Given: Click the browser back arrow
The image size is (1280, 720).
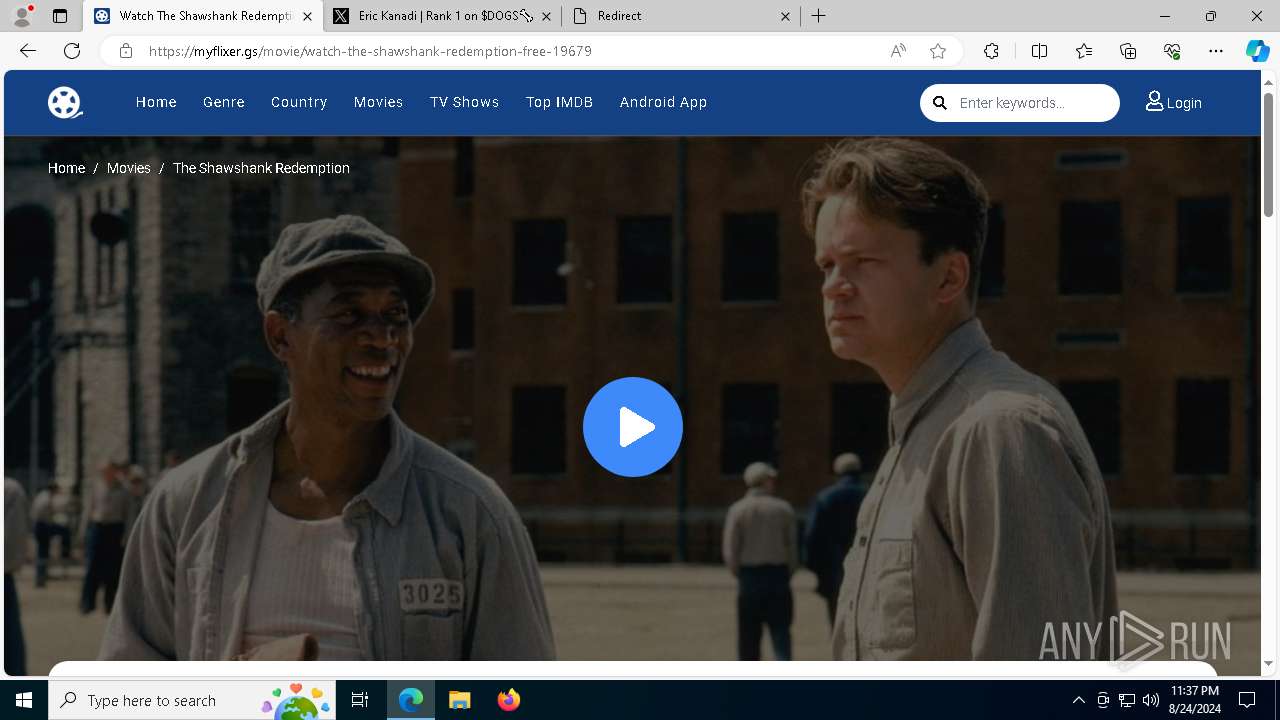Looking at the screenshot, I should (x=28, y=51).
